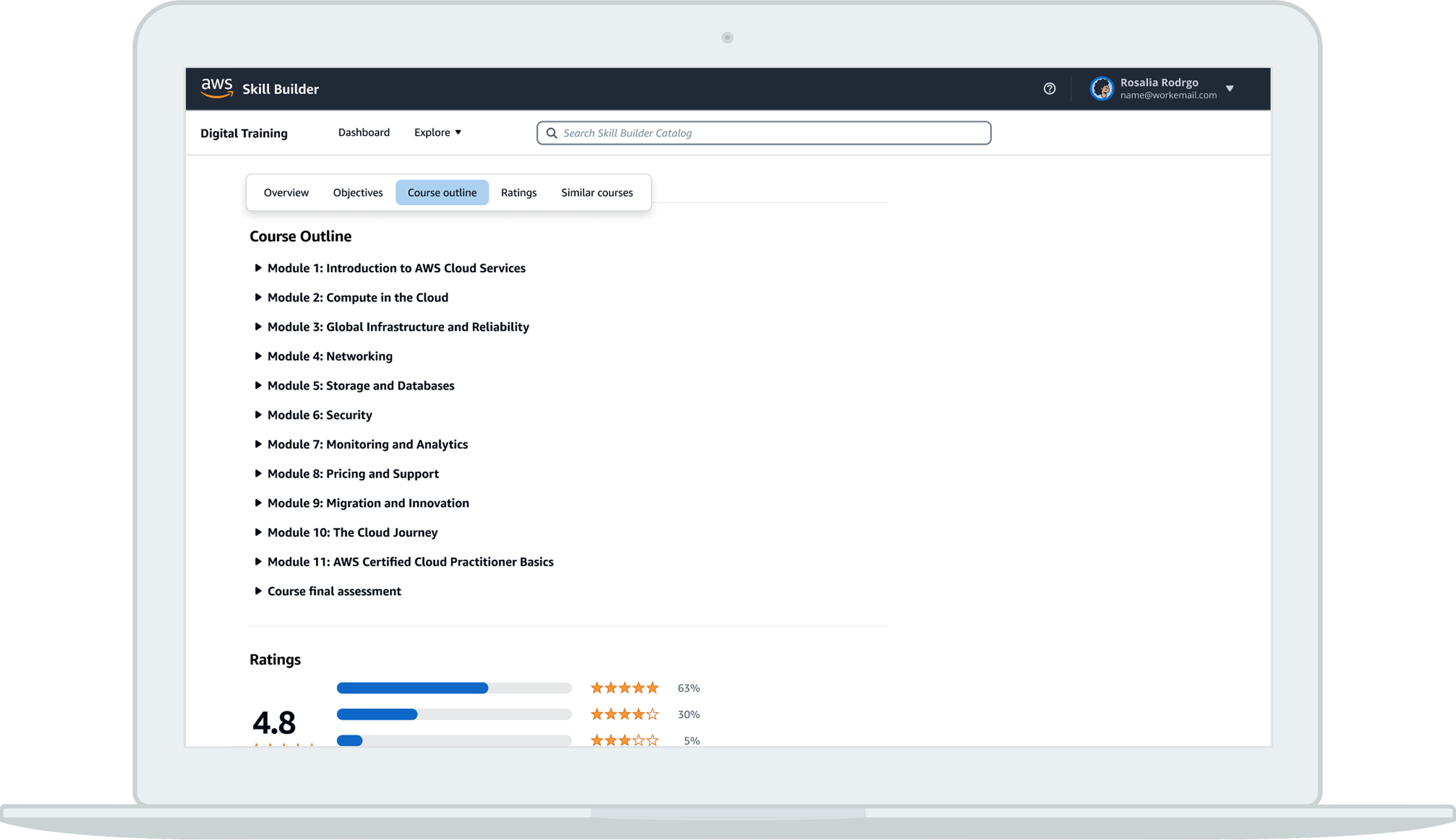
Task: Click the search magnifier icon
Action: pos(551,133)
